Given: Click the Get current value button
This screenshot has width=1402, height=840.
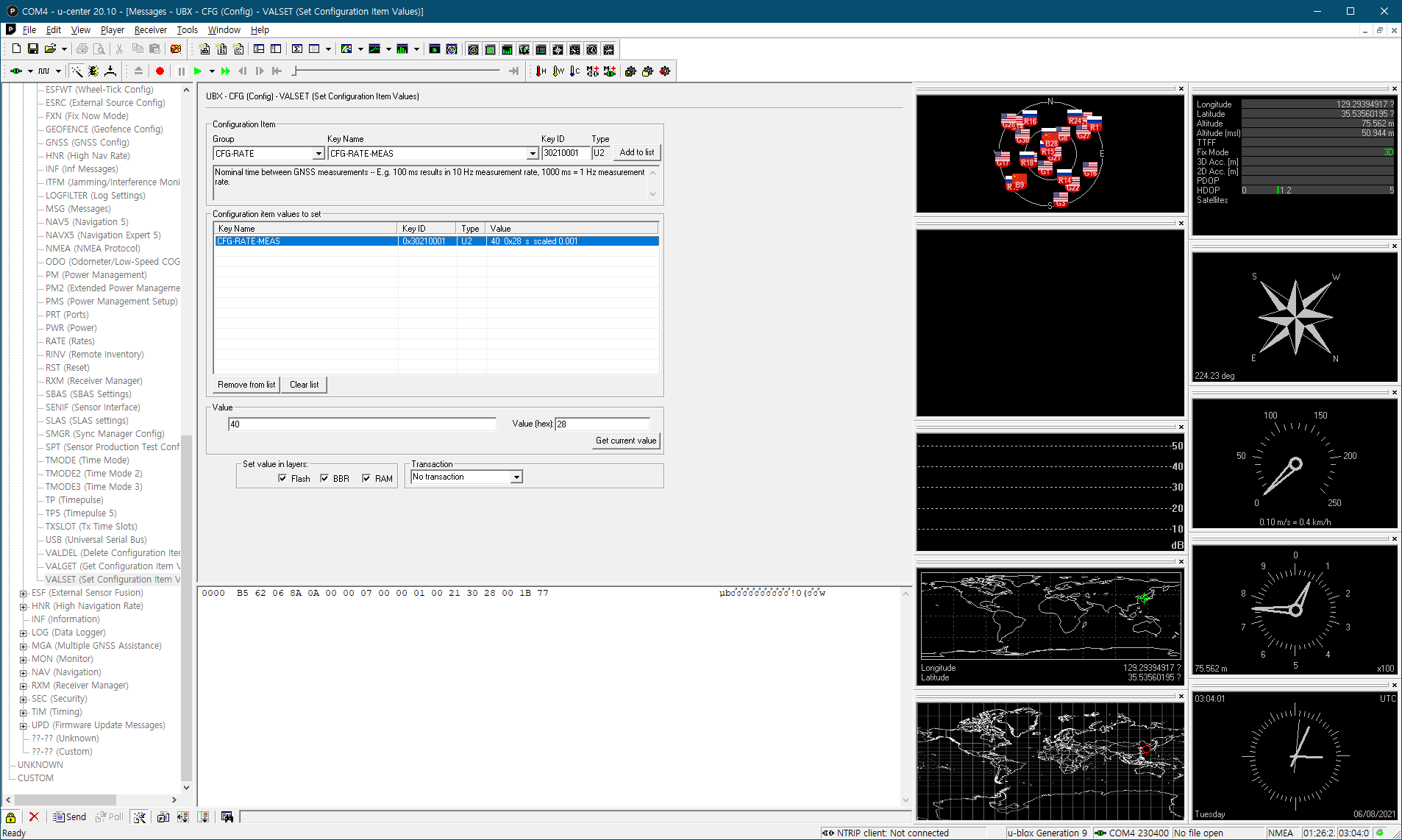Looking at the screenshot, I should point(626,441).
